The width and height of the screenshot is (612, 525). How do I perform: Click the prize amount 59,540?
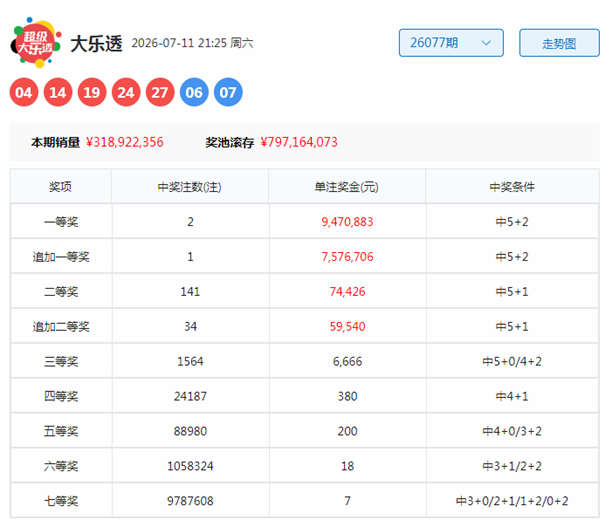pyautogui.click(x=347, y=327)
